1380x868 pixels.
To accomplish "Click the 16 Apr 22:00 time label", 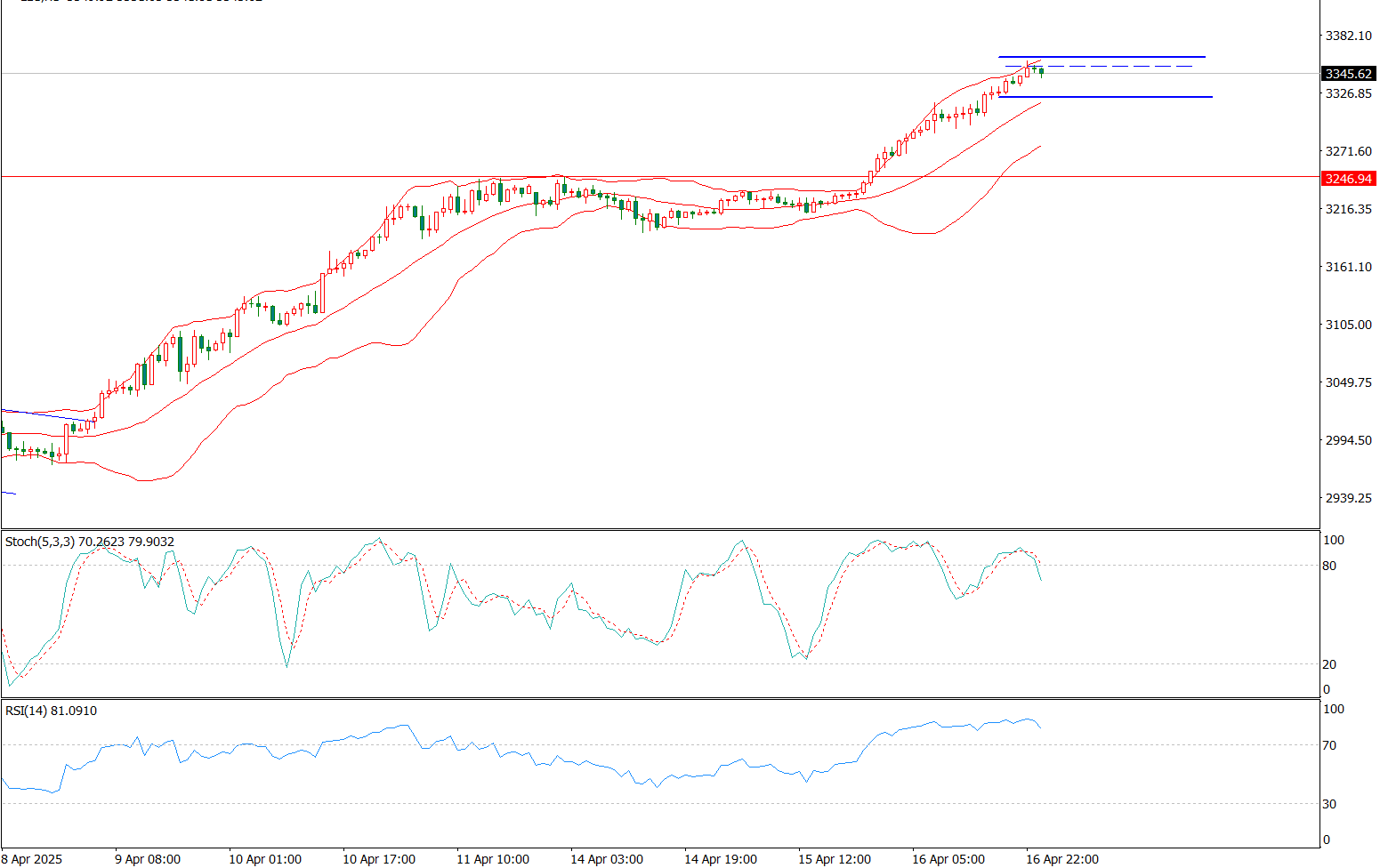I will (x=1062, y=859).
